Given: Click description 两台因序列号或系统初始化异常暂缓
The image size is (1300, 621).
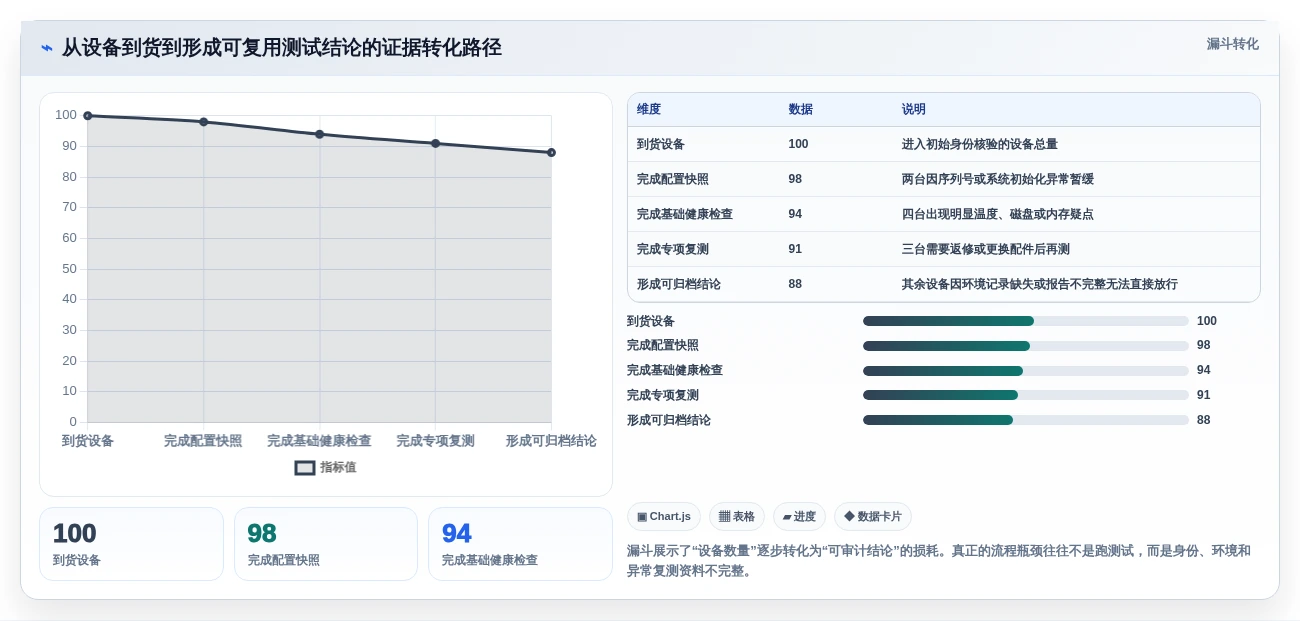Looking at the screenshot, I should [x=998, y=179].
